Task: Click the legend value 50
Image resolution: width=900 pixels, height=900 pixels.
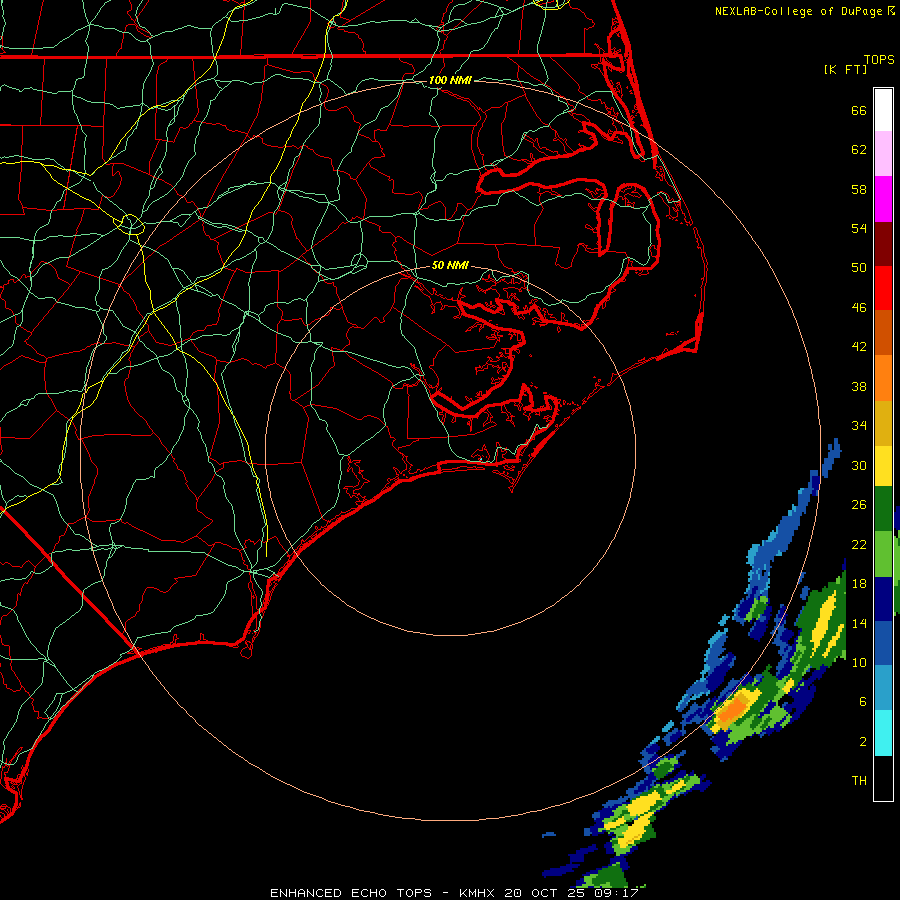Action: click(x=859, y=268)
